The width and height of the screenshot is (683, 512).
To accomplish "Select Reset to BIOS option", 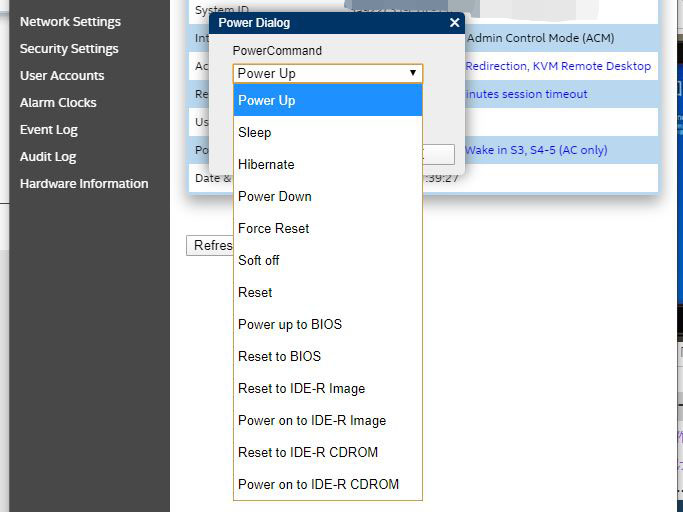I will point(328,356).
